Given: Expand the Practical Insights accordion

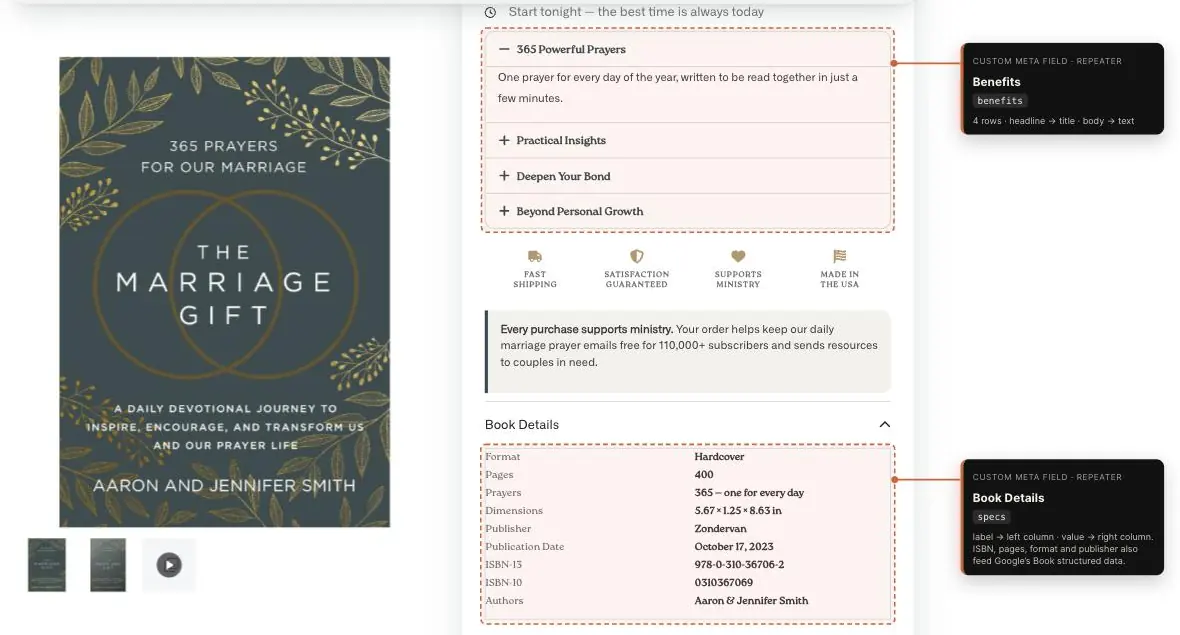Looking at the screenshot, I should [687, 140].
